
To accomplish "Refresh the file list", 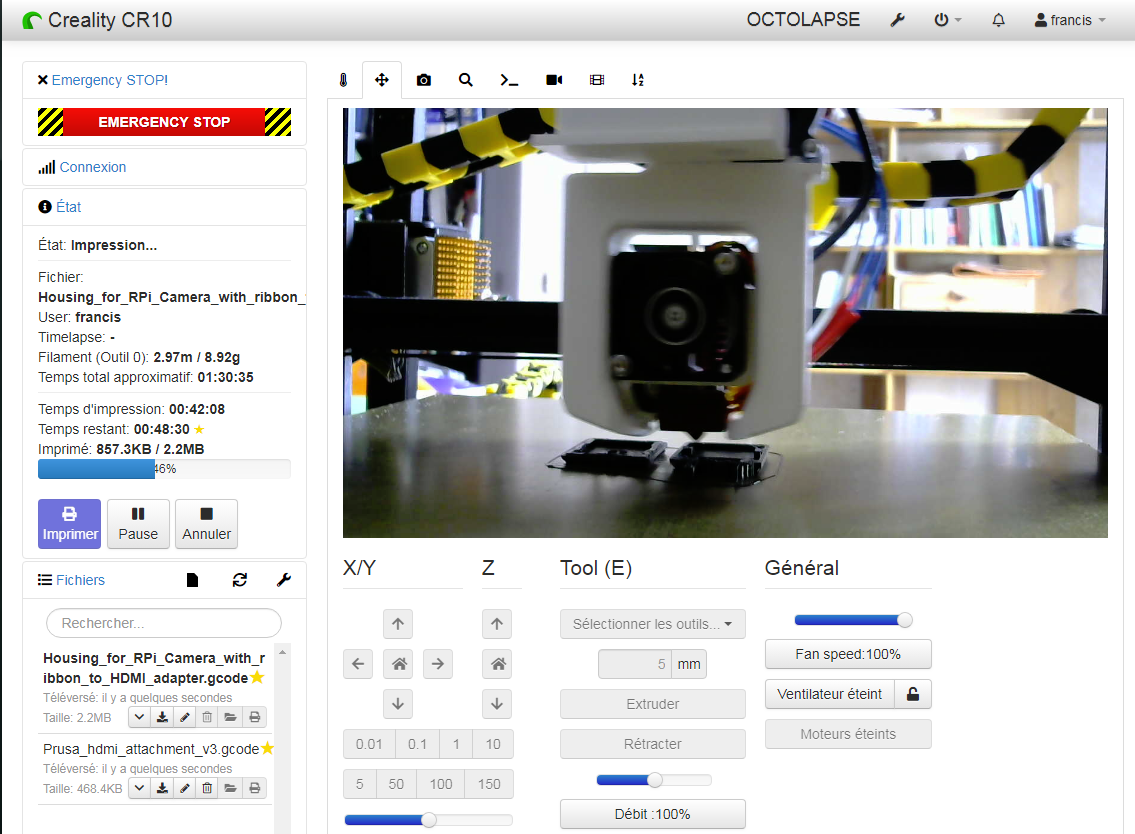I will click(240, 580).
